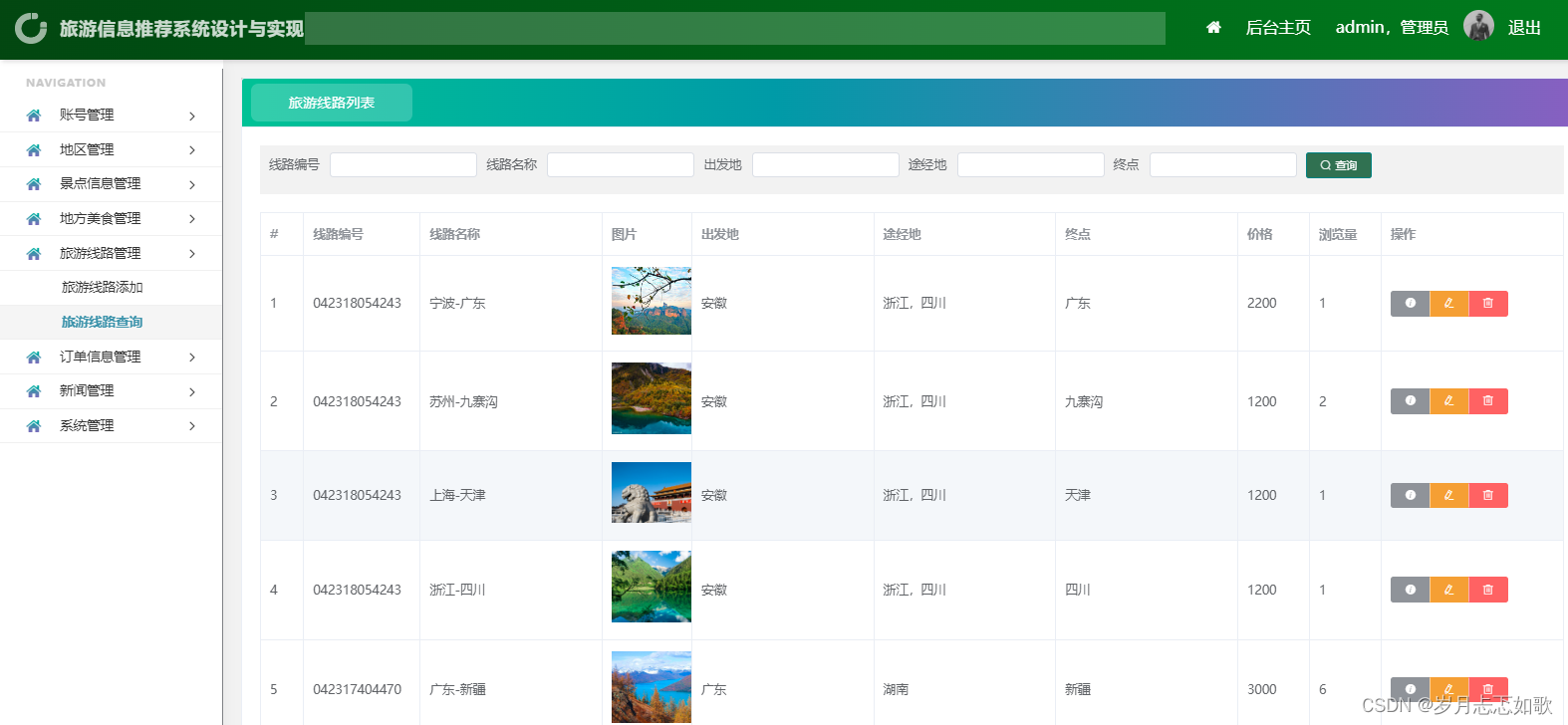View details of the 苏州-九寨沟 route

[x=1410, y=401]
